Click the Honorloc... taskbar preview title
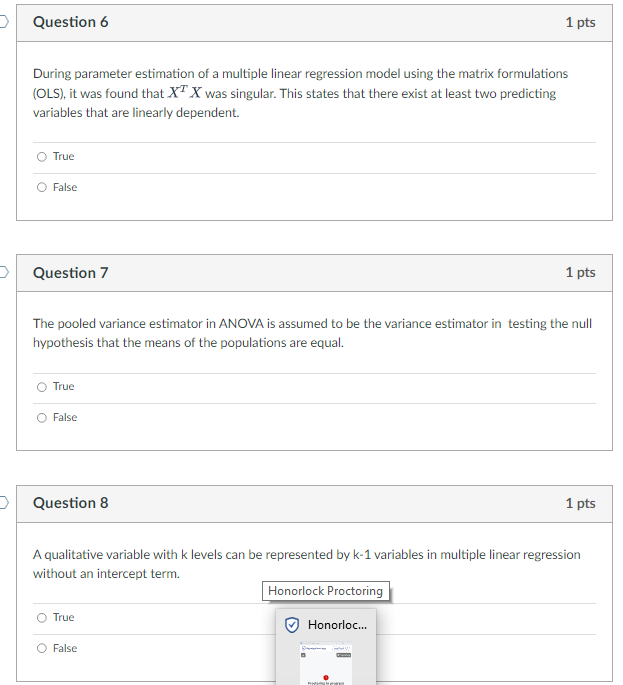The width and height of the screenshot is (623, 685). (x=337, y=625)
